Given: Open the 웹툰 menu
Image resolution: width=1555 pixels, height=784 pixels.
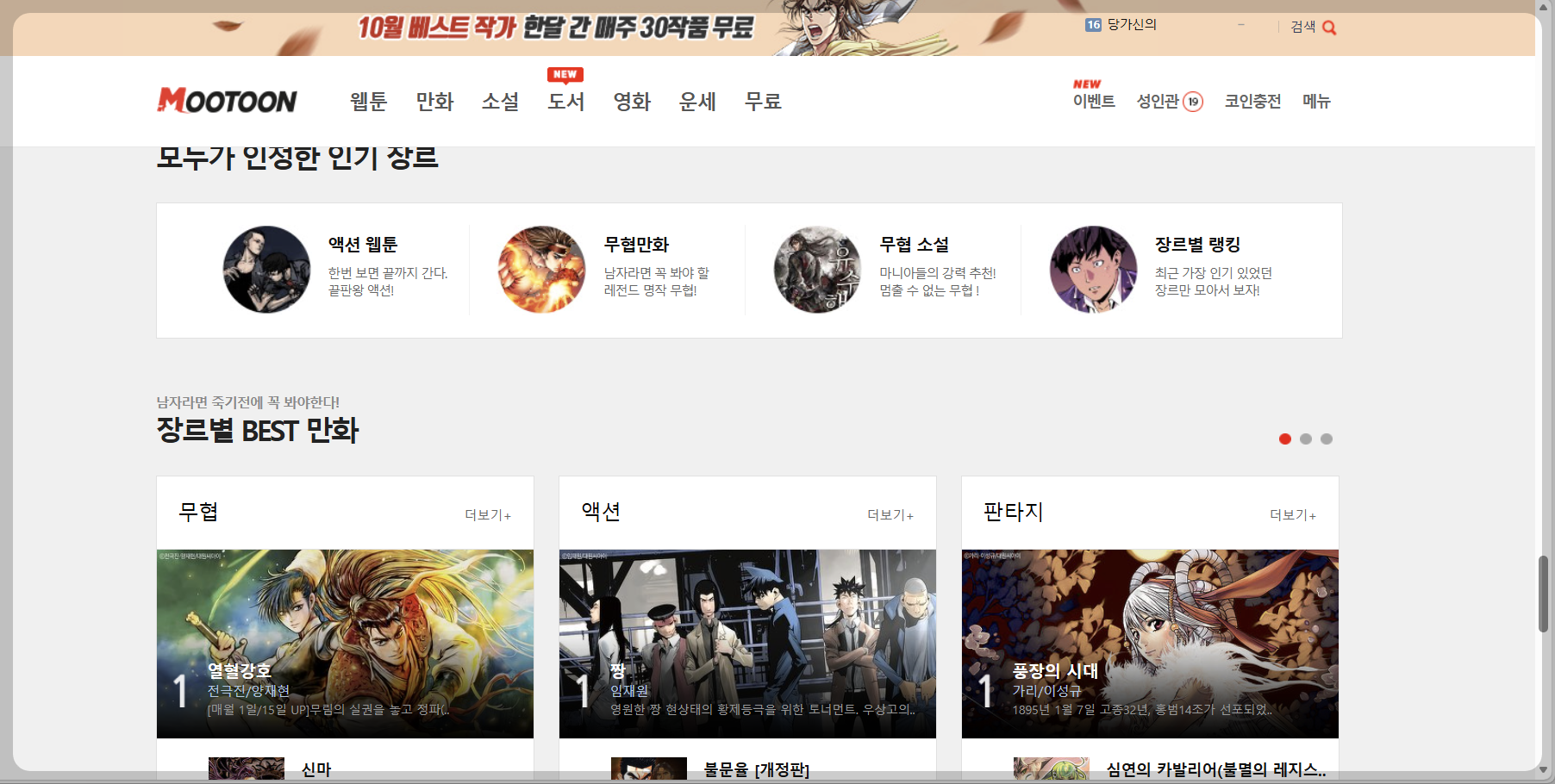Looking at the screenshot, I should pyautogui.click(x=369, y=102).
